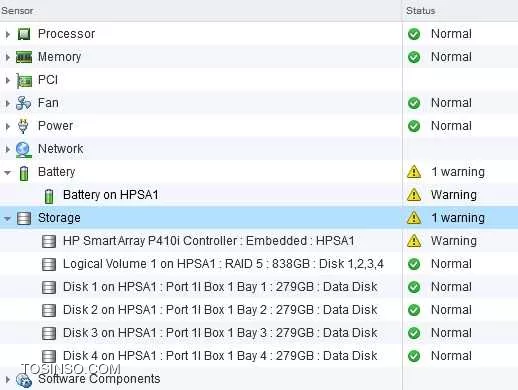Click the Disk 1 drive icon

(x=49, y=287)
